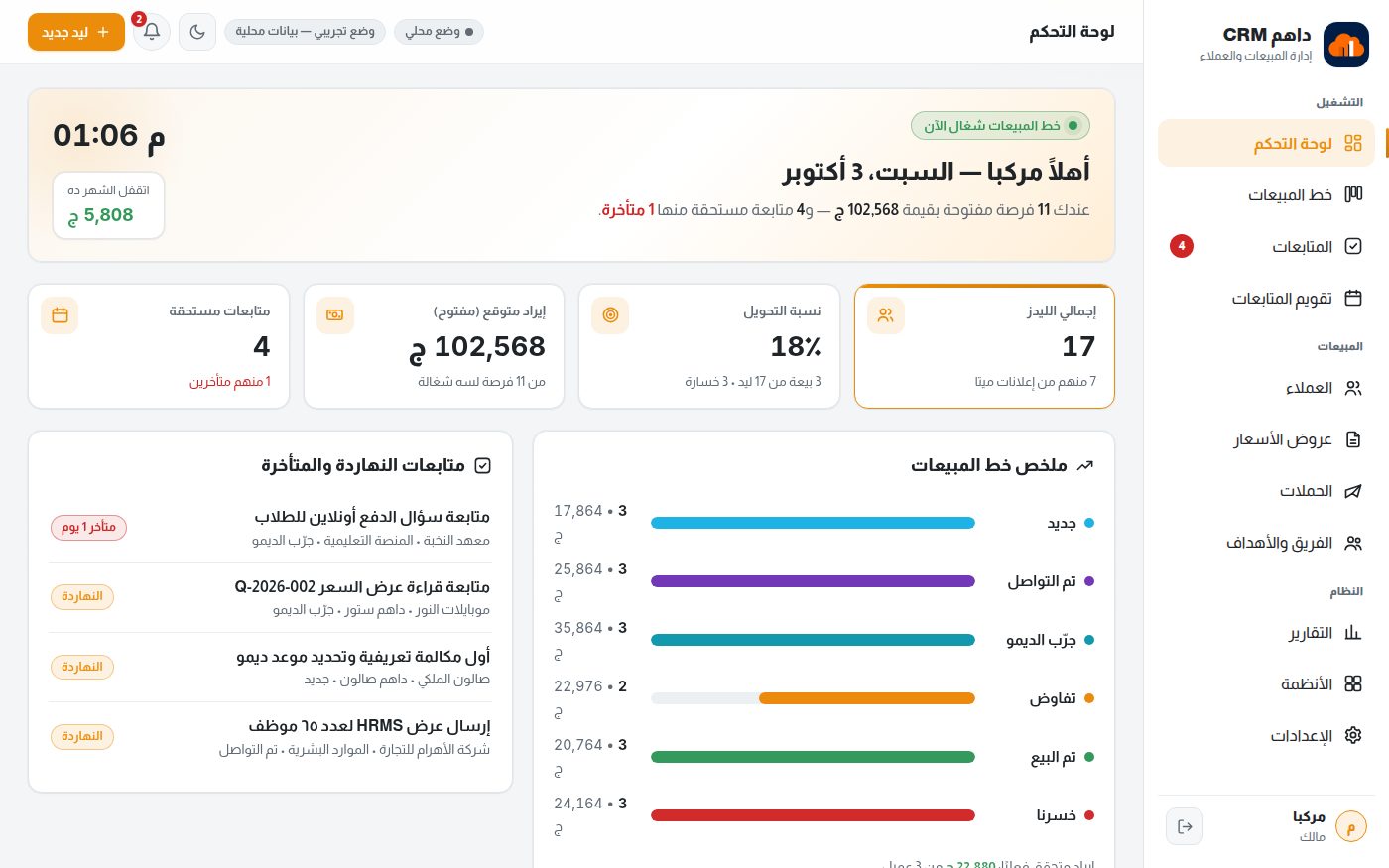Click the إيراد متوقع money icon
Image resolution: width=1389 pixels, height=868 pixels.
335,315
